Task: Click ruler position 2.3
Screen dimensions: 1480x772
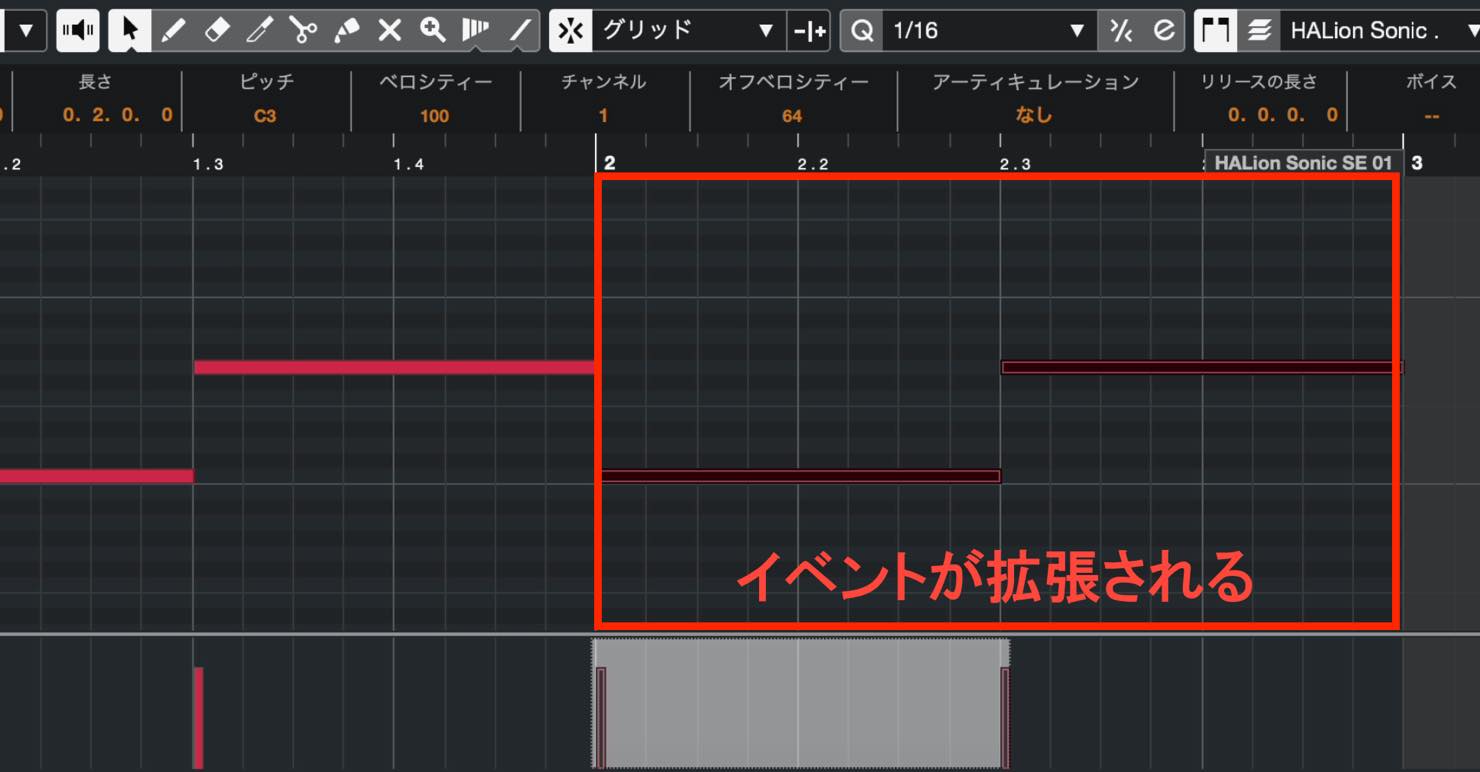Action: [1015, 164]
